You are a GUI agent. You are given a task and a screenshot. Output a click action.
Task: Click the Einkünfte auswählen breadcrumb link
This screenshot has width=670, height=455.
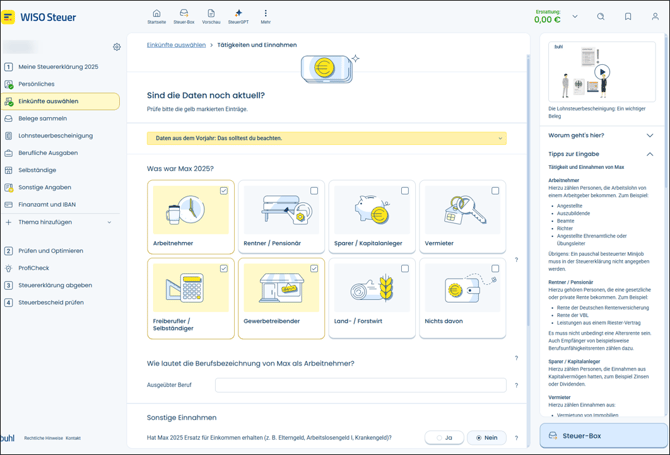pos(176,45)
